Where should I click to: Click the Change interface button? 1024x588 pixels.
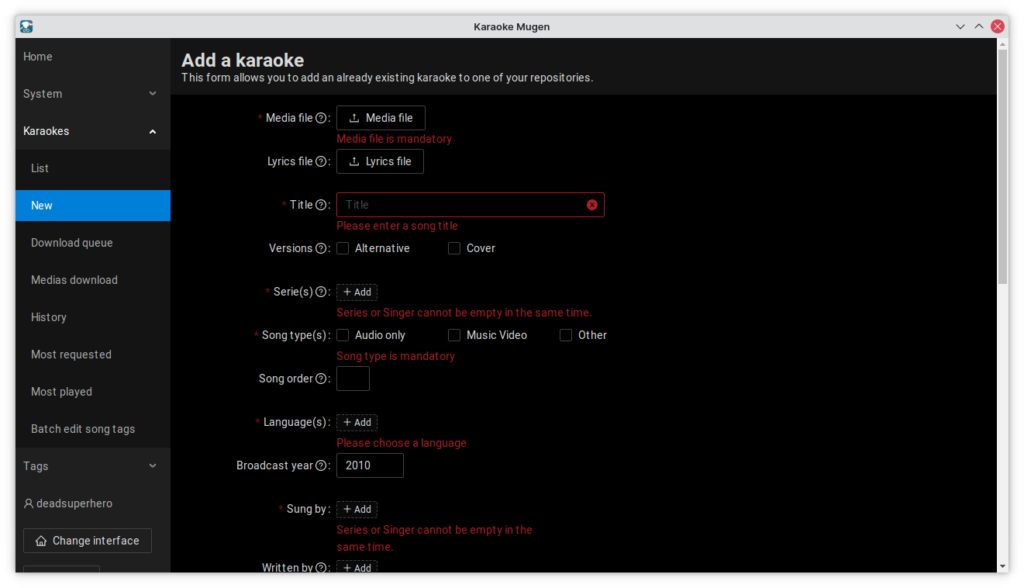point(88,541)
